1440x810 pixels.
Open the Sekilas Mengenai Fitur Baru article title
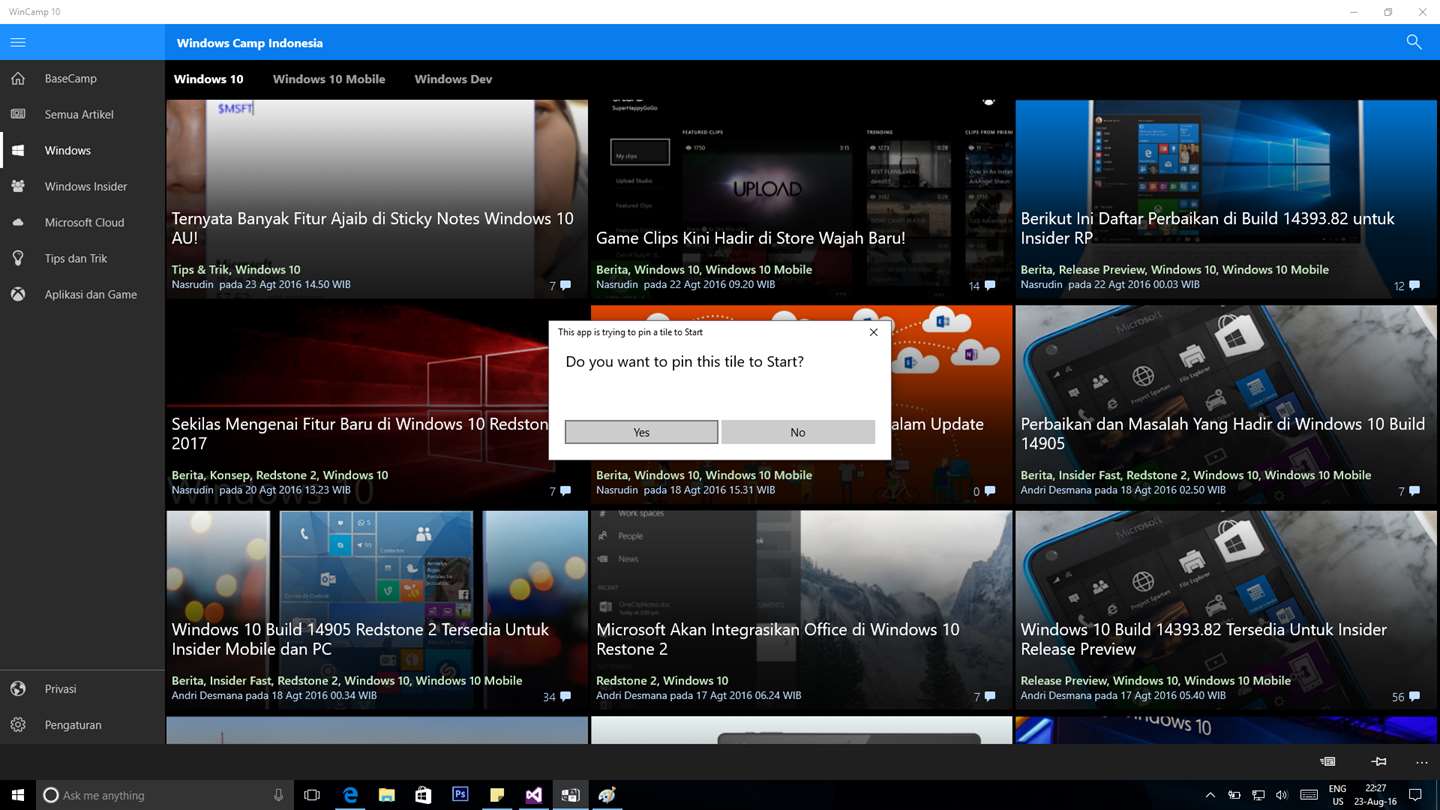coord(360,433)
